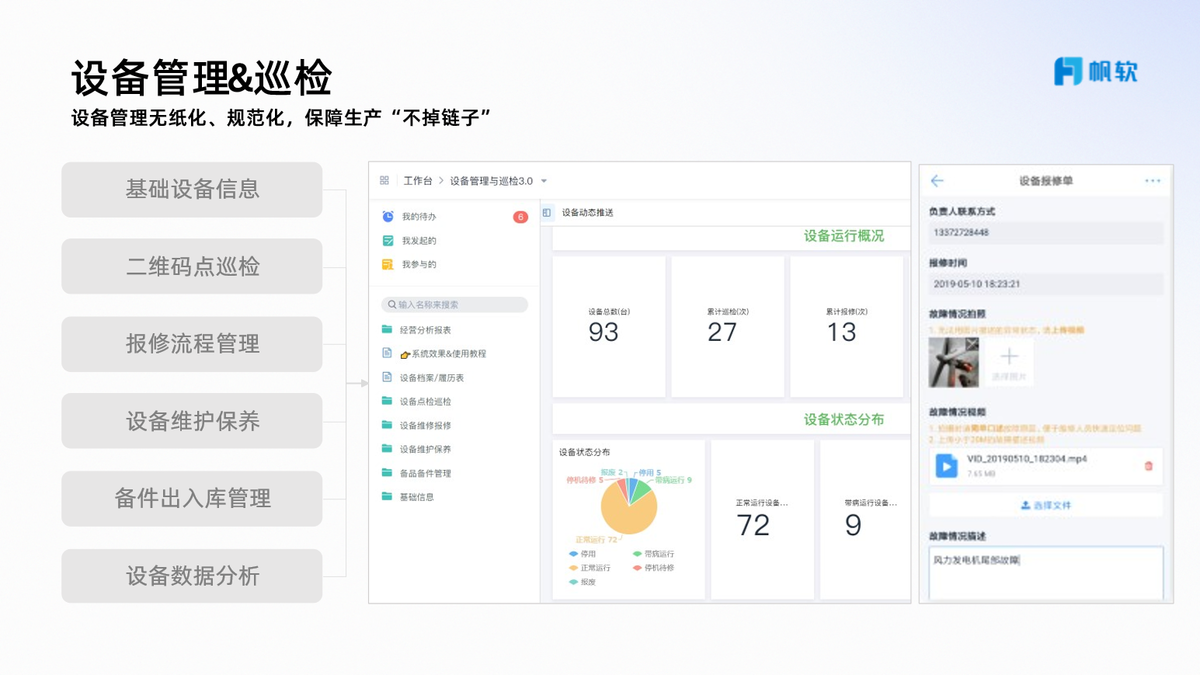Click the VID_20190510_182304.mp4 file name
This screenshot has height=675, width=1200.
pyautogui.click(x=1027, y=459)
